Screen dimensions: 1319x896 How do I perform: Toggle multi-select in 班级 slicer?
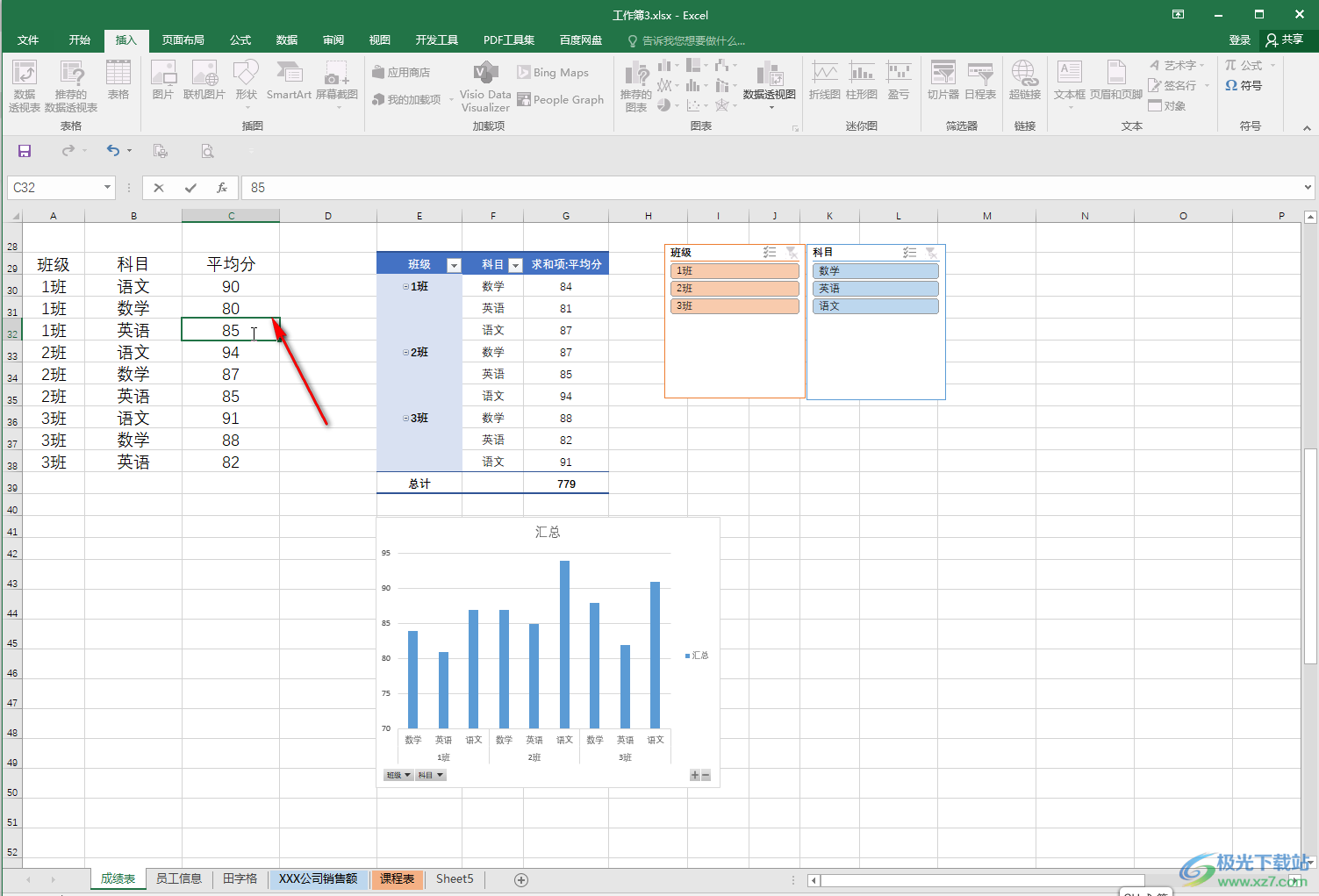pyautogui.click(x=770, y=253)
